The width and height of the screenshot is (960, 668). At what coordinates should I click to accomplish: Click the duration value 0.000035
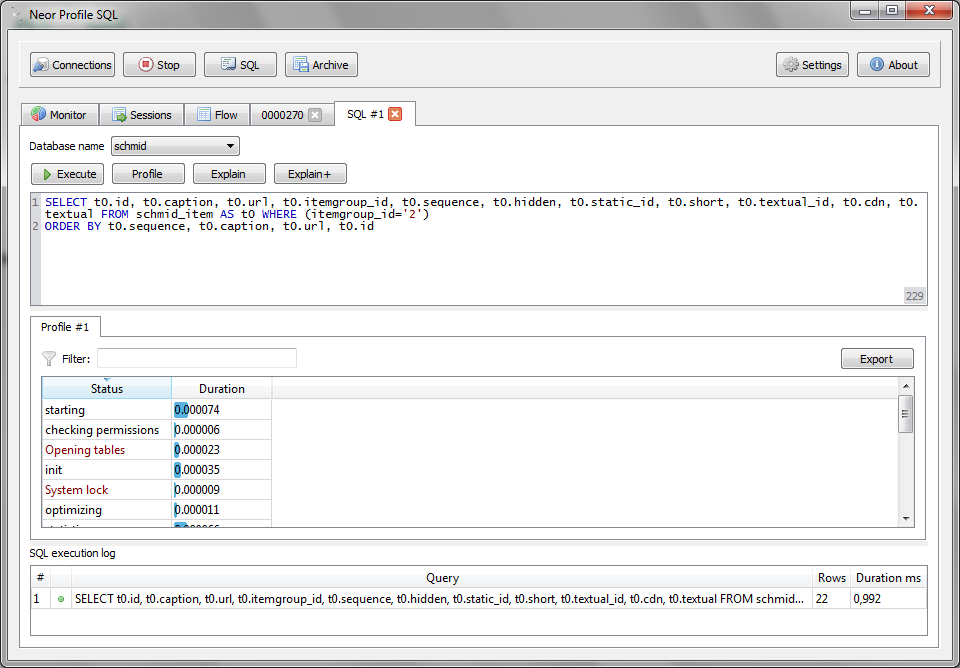(197, 470)
